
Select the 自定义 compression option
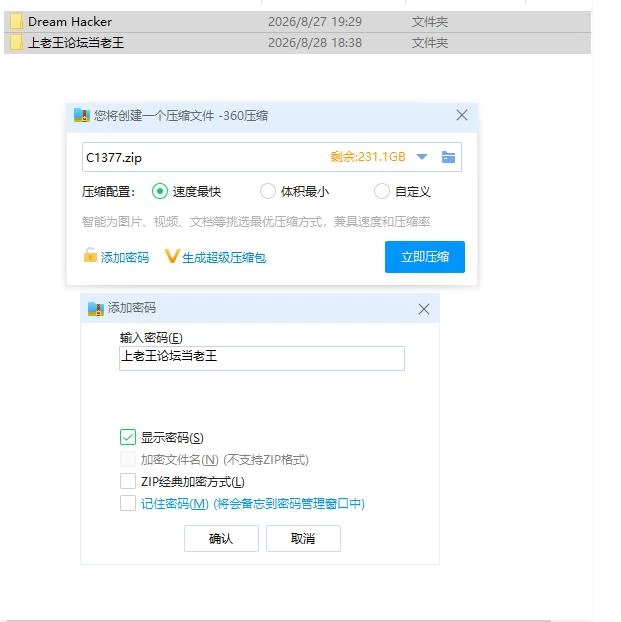tap(382, 191)
